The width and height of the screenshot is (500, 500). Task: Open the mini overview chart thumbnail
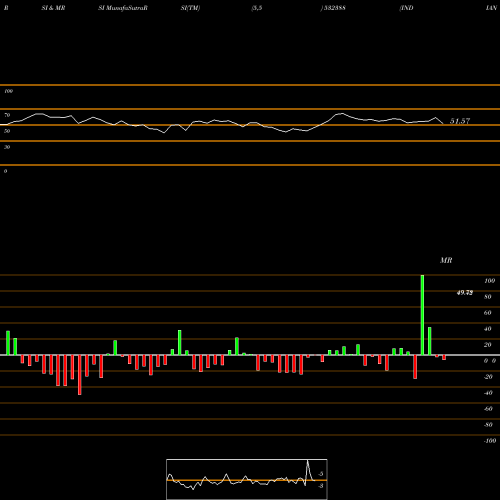click(247, 479)
